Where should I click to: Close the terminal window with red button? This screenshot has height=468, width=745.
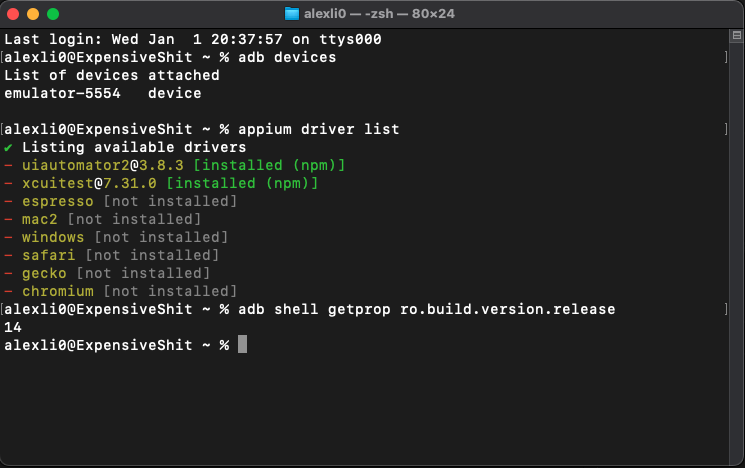pyautogui.click(x=13, y=14)
